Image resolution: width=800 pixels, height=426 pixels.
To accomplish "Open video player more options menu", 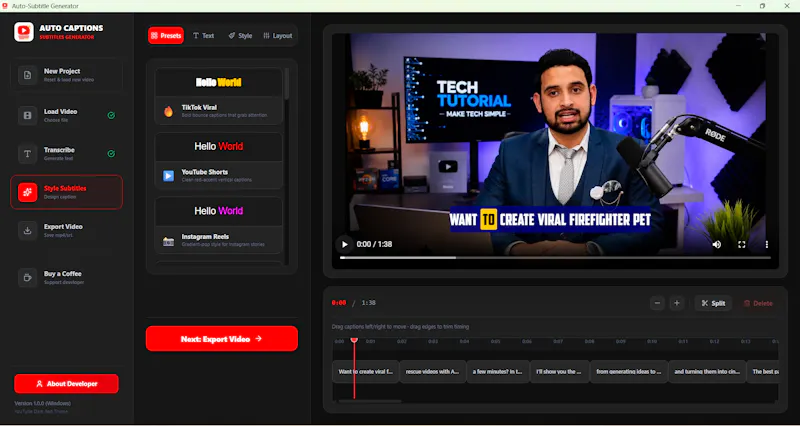I will (766, 244).
